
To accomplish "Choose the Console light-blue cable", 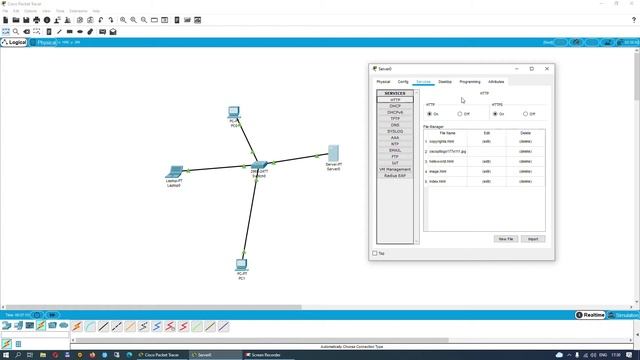I will click(x=90, y=326).
